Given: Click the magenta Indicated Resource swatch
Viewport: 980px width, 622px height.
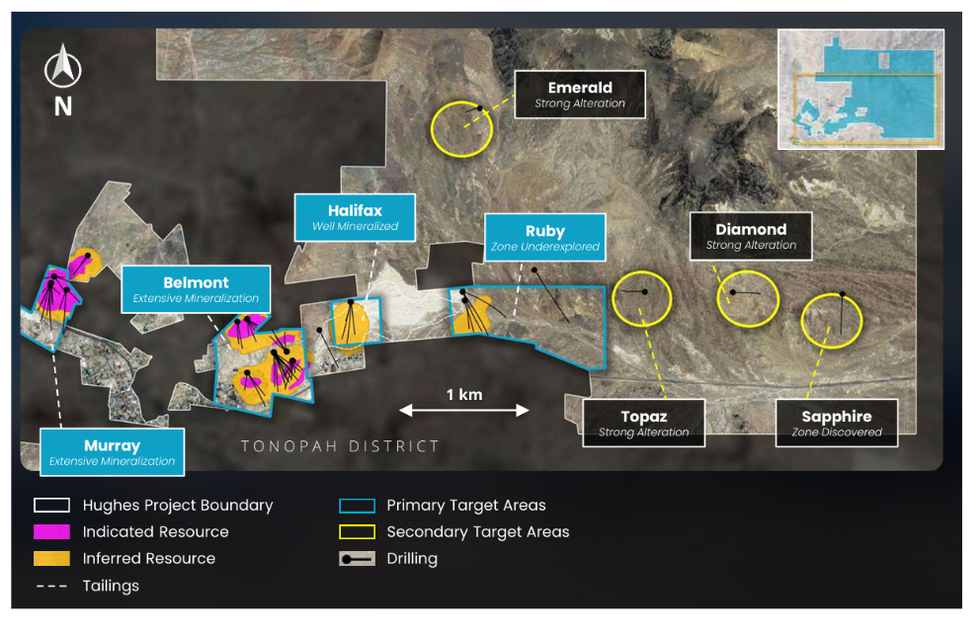Looking at the screenshot, I should coord(52,532).
